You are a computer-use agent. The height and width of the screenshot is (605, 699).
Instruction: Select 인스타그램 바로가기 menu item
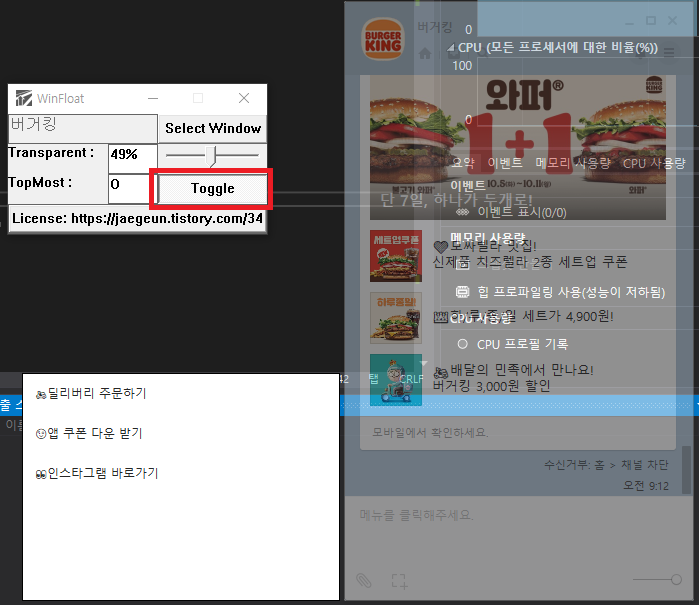pos(97,473)
